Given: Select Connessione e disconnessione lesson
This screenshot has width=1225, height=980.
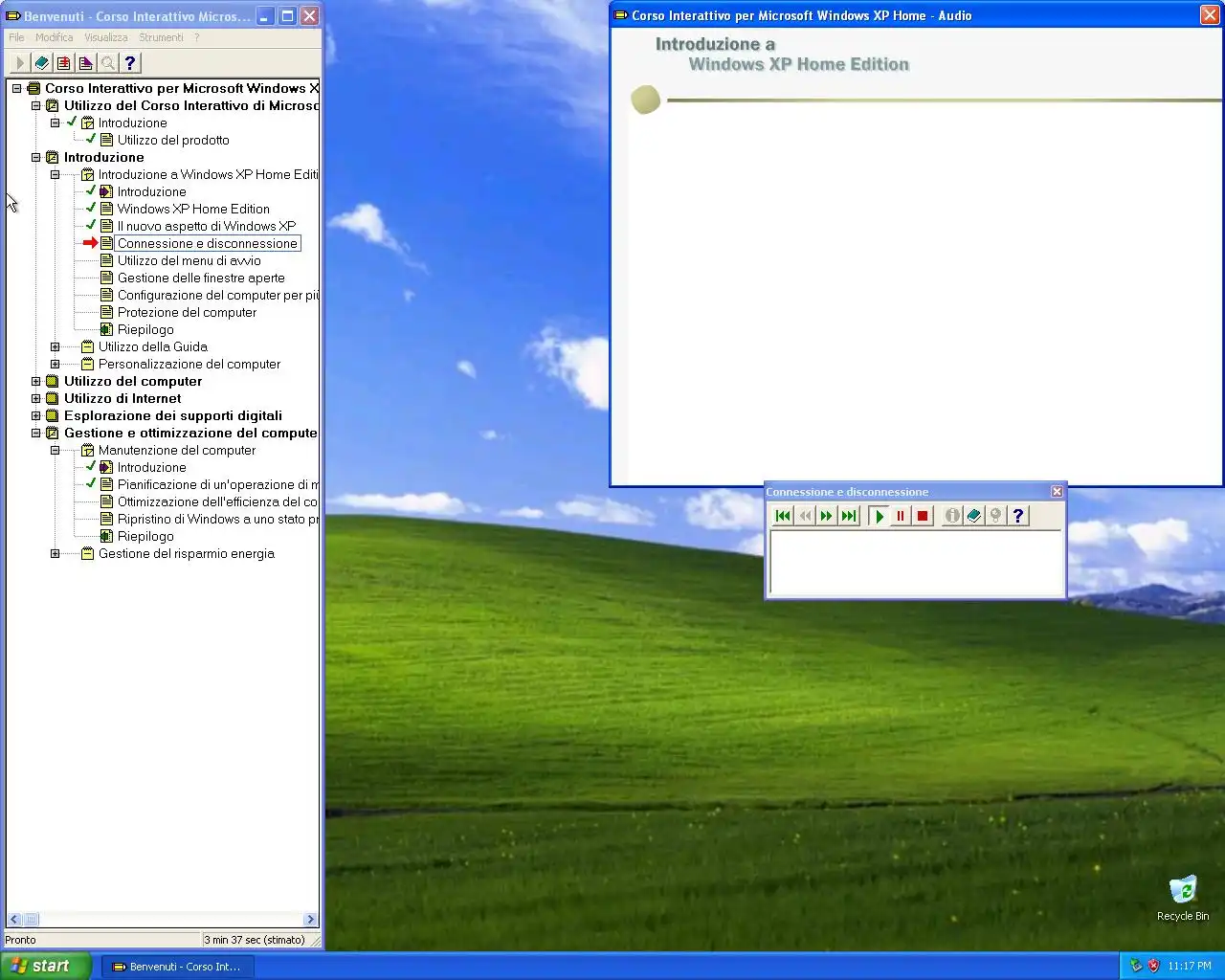Looking at the screenshot, I should point(207,243).
